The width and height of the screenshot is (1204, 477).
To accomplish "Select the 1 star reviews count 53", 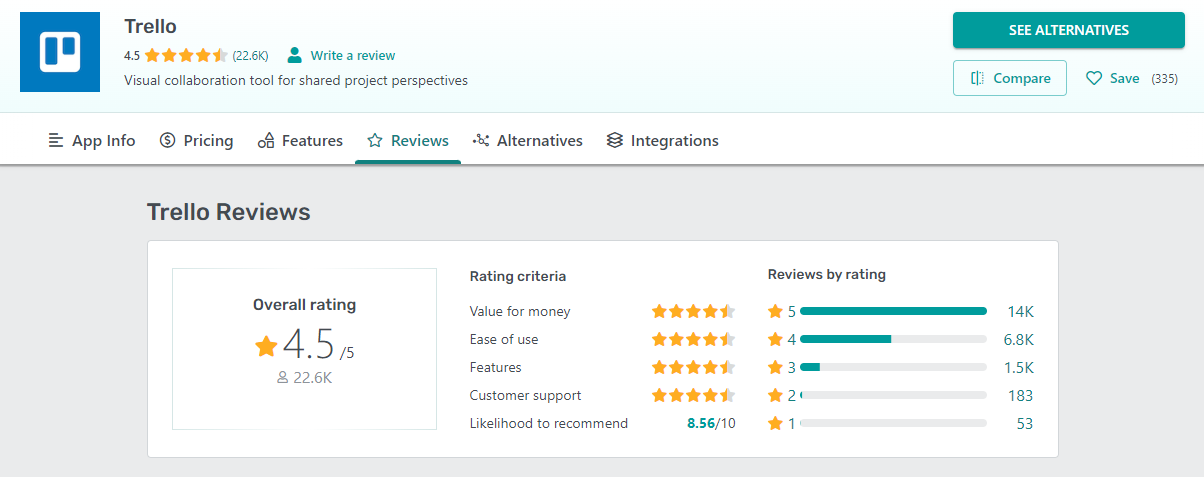I will tap(1024, 423).
